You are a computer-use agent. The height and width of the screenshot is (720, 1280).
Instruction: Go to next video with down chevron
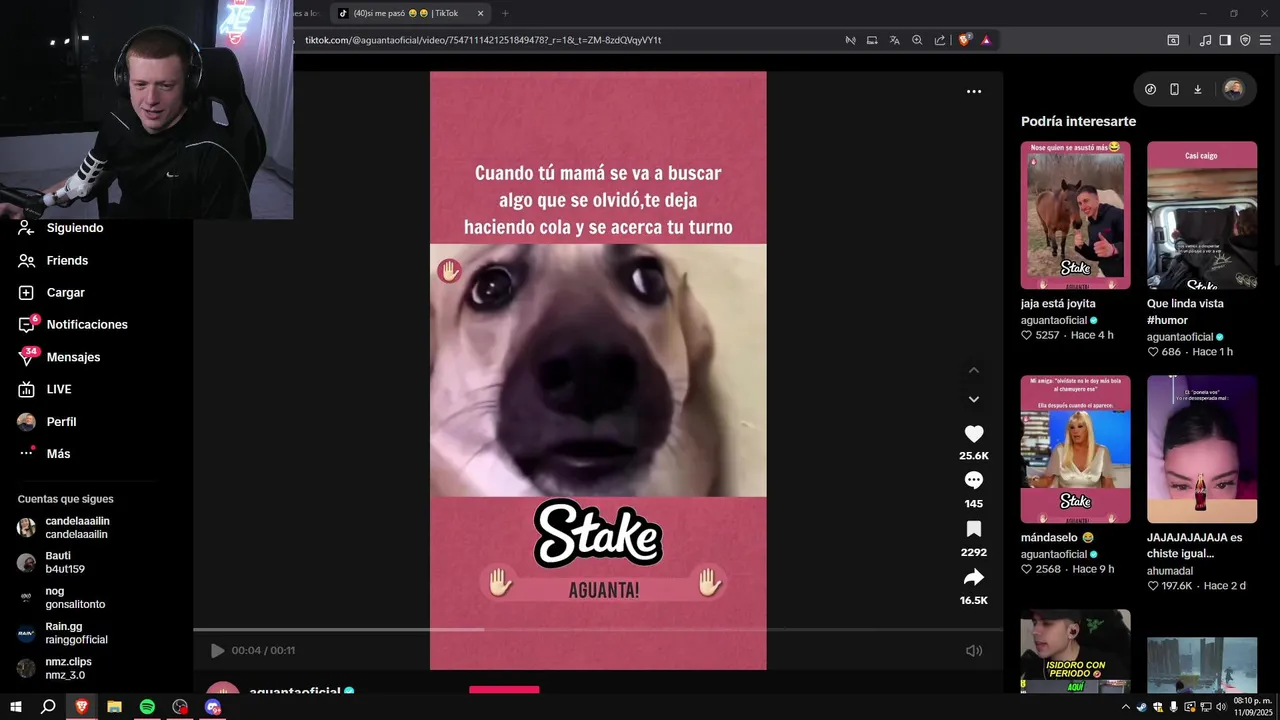click(x=973, y=399)
